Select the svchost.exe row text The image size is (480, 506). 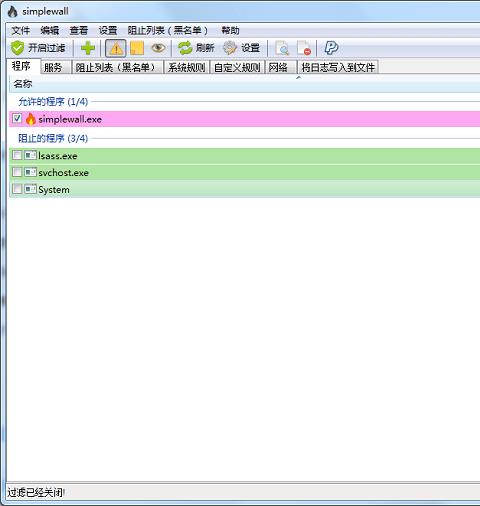pos(63,173)
